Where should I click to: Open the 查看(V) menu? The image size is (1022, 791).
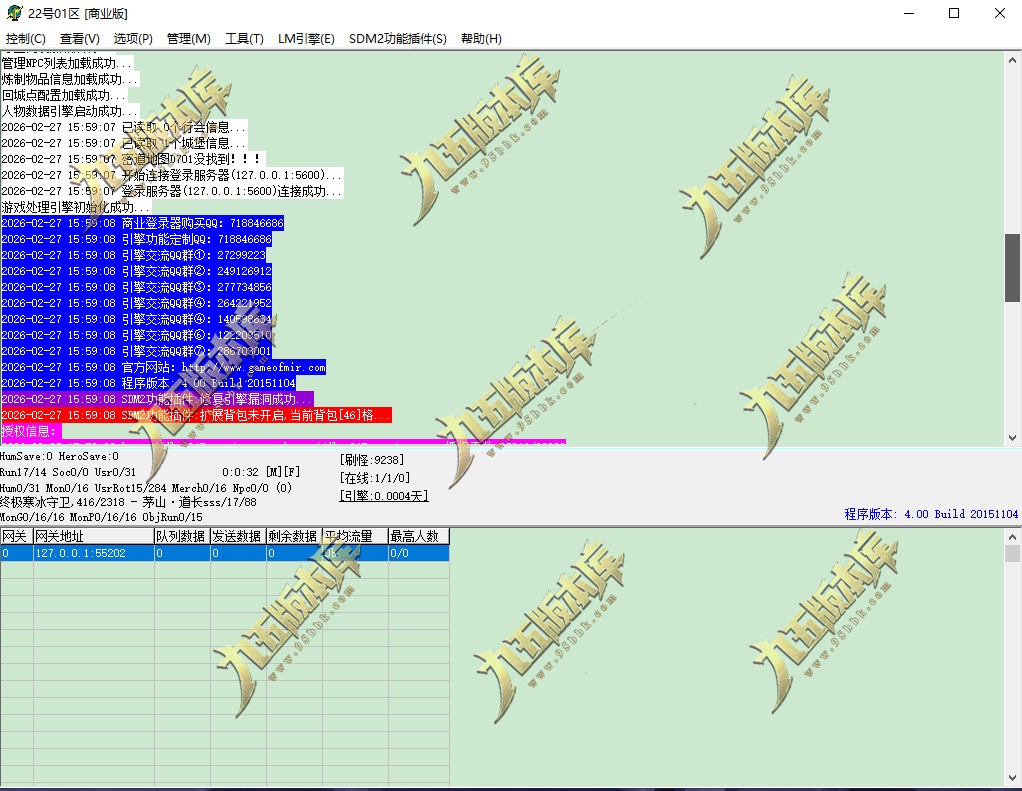tap(80, 38)
